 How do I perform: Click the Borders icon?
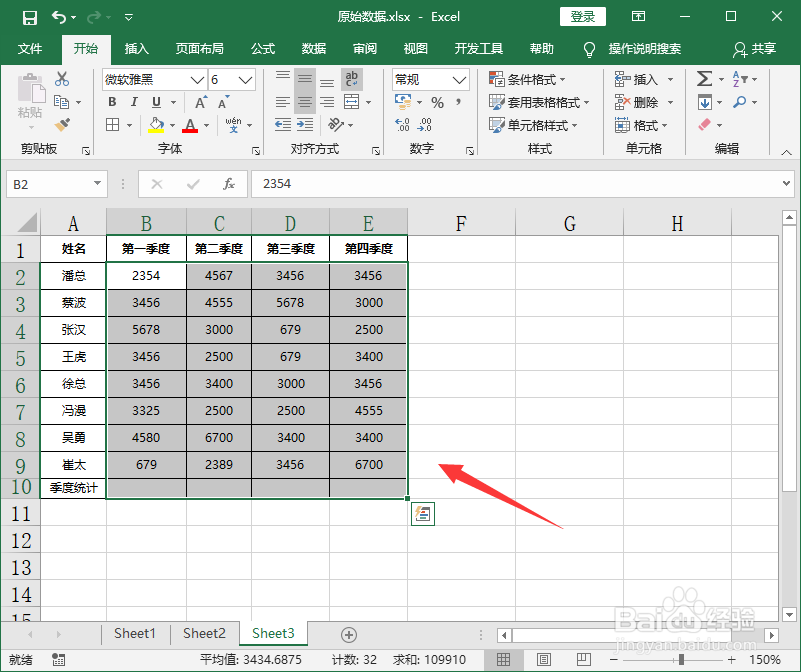(112, 125)
